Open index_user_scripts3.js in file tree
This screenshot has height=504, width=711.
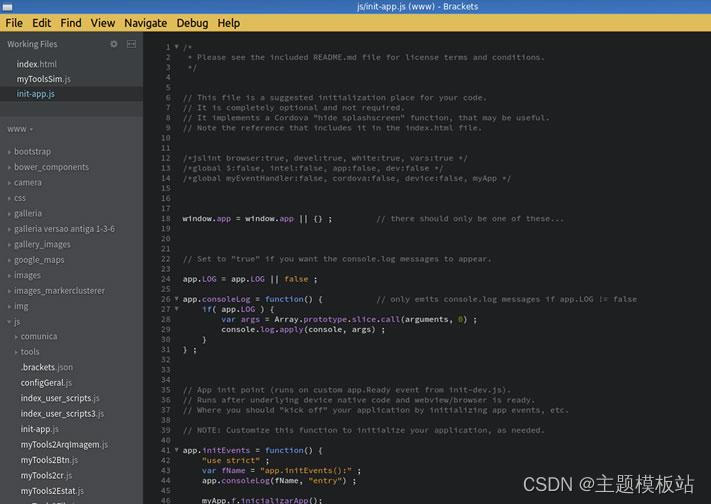tap(62, 414)
